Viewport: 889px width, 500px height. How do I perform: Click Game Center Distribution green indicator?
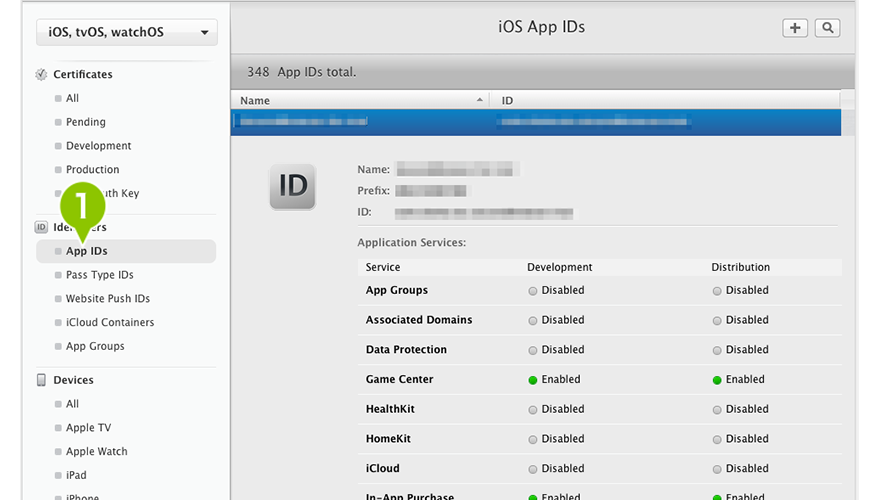pyautogui.click(x=717, y=380)
